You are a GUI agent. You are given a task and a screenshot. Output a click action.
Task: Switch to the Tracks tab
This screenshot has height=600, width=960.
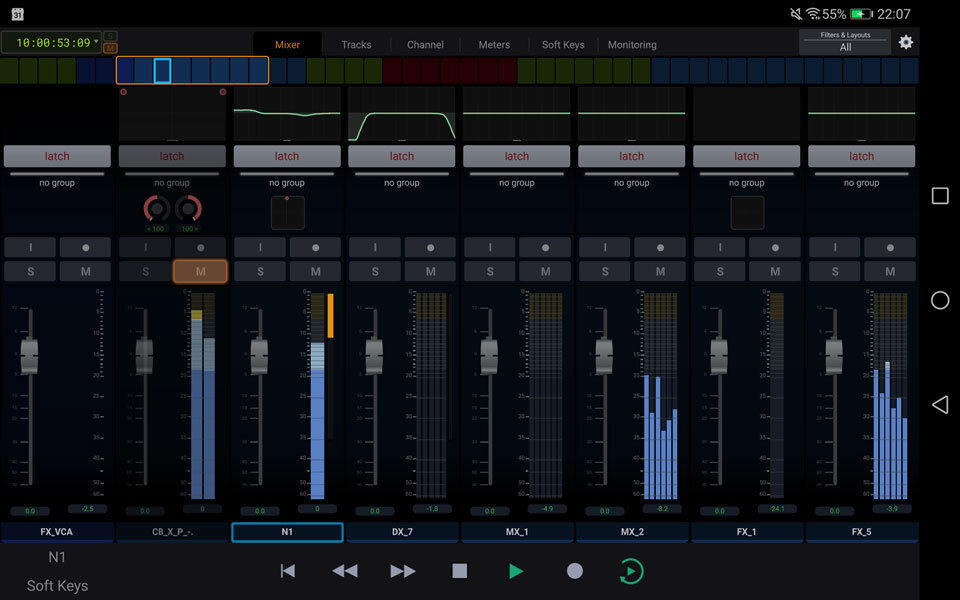pyautogui.click(x=355, y=44)
